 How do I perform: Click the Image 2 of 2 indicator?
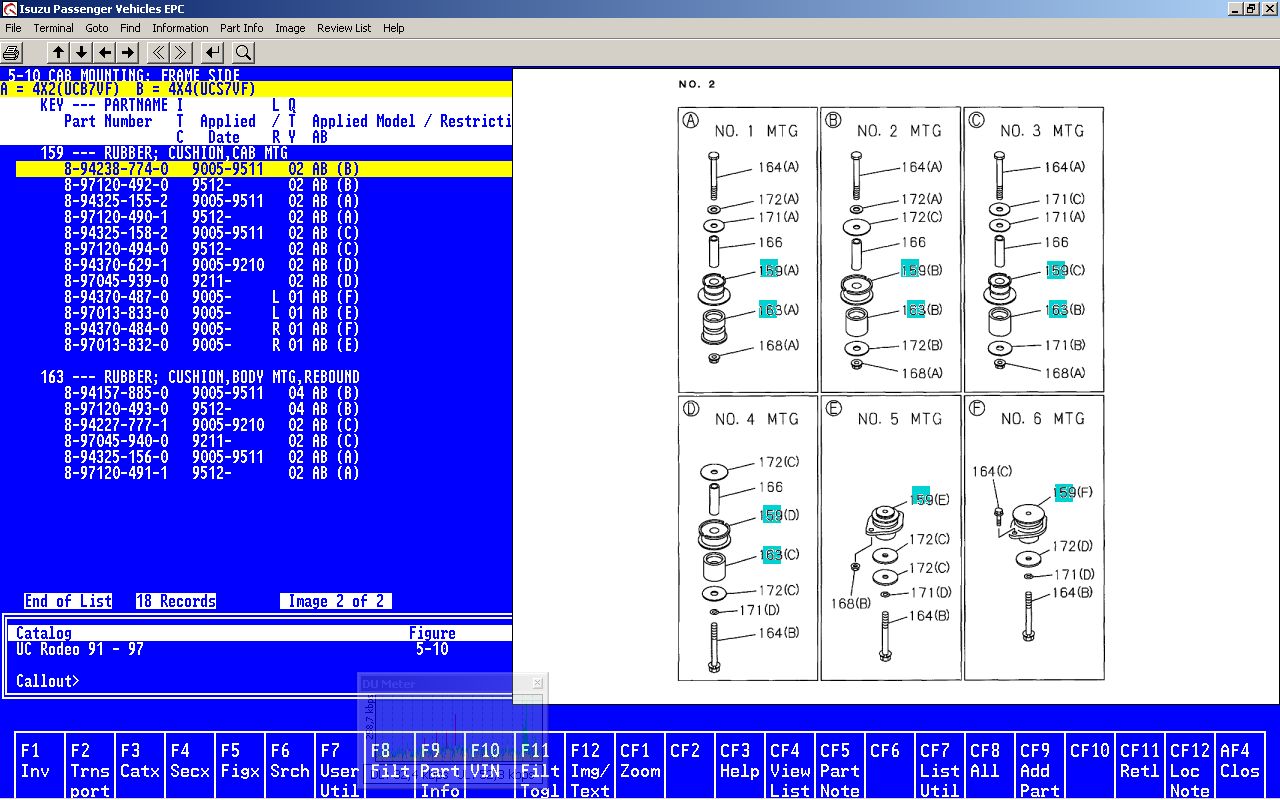click(336, 601)
